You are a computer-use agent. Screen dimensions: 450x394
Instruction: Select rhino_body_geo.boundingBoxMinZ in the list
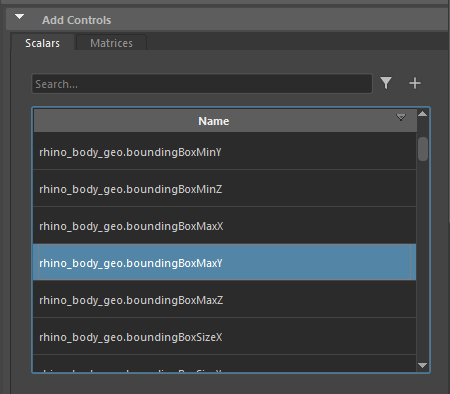(x=225, y=189)
